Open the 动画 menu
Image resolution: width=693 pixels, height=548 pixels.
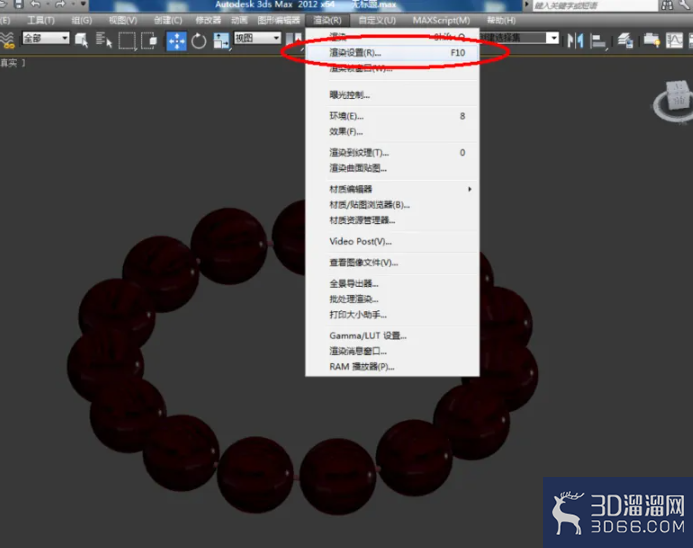pyautogui.click(x=239, y=20)
